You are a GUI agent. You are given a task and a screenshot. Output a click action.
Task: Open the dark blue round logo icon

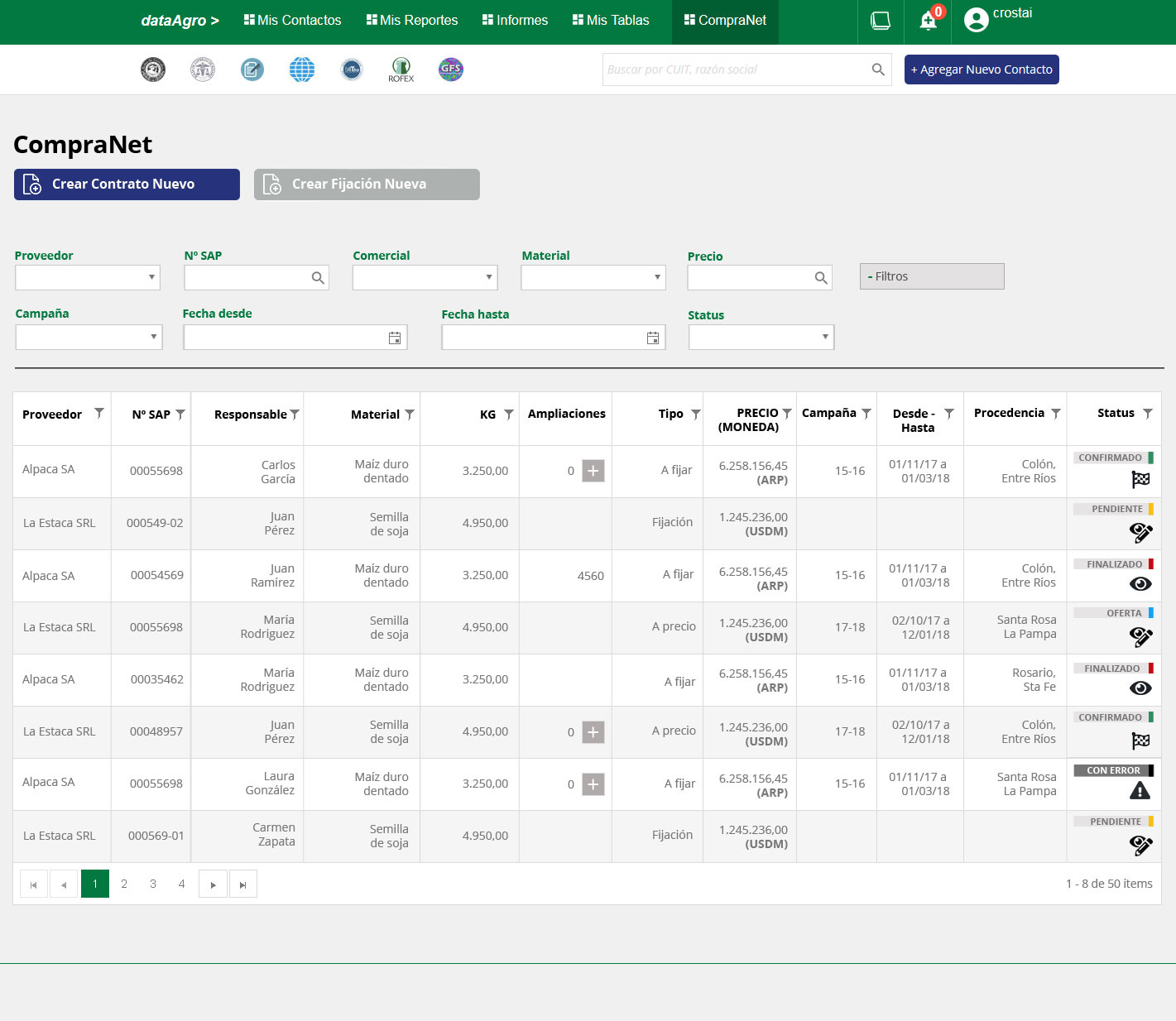[x=352, y=70]
